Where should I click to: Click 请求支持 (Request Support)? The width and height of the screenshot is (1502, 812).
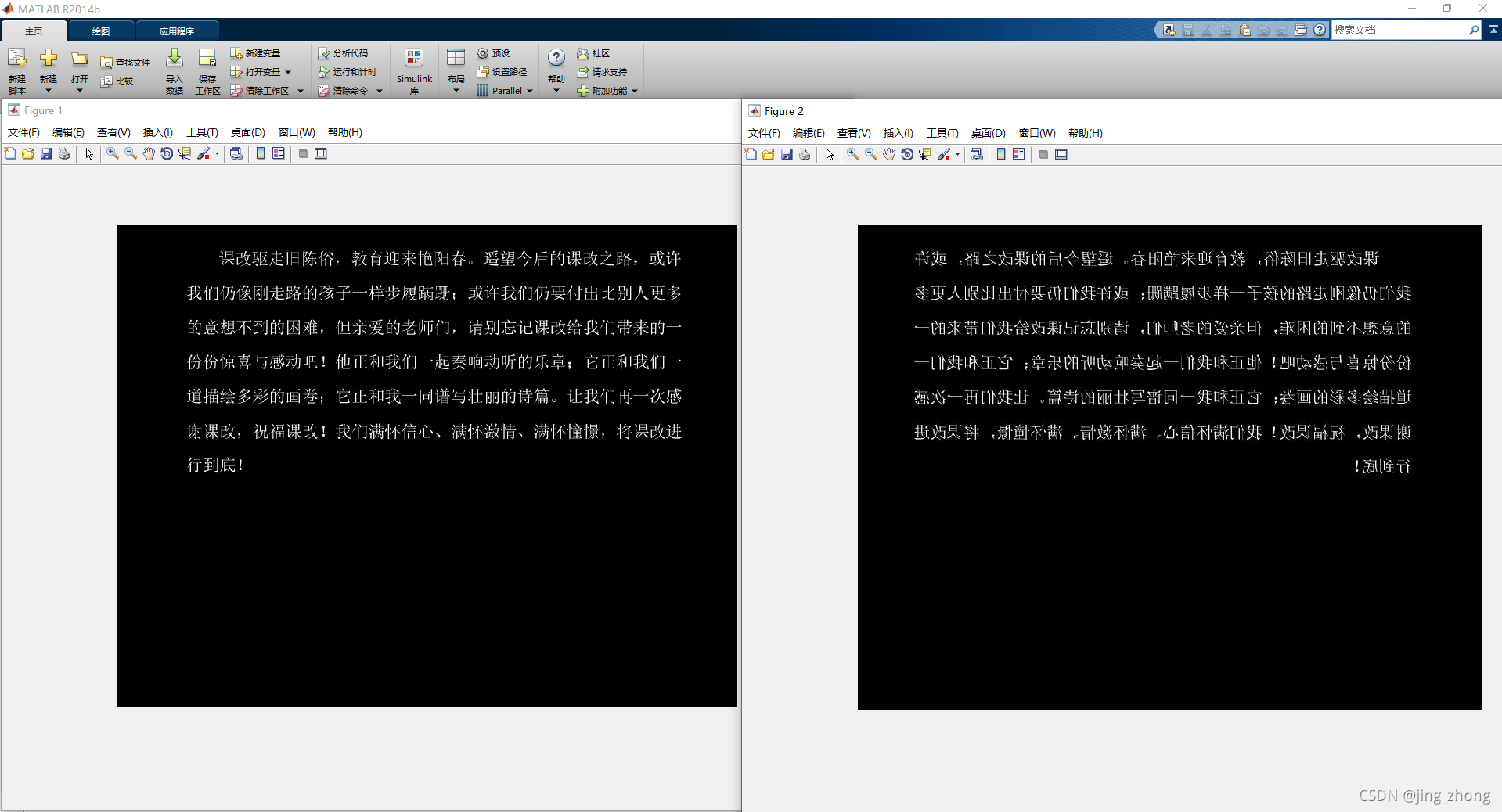coord(602,72)
